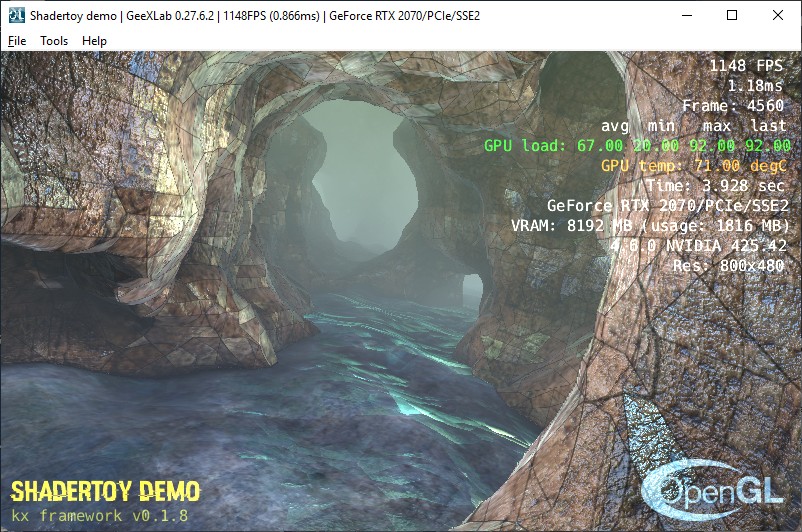Click the "avg min max last" header row
The height and width of the screenshot is (532, 802).
[x=694, y=125]
